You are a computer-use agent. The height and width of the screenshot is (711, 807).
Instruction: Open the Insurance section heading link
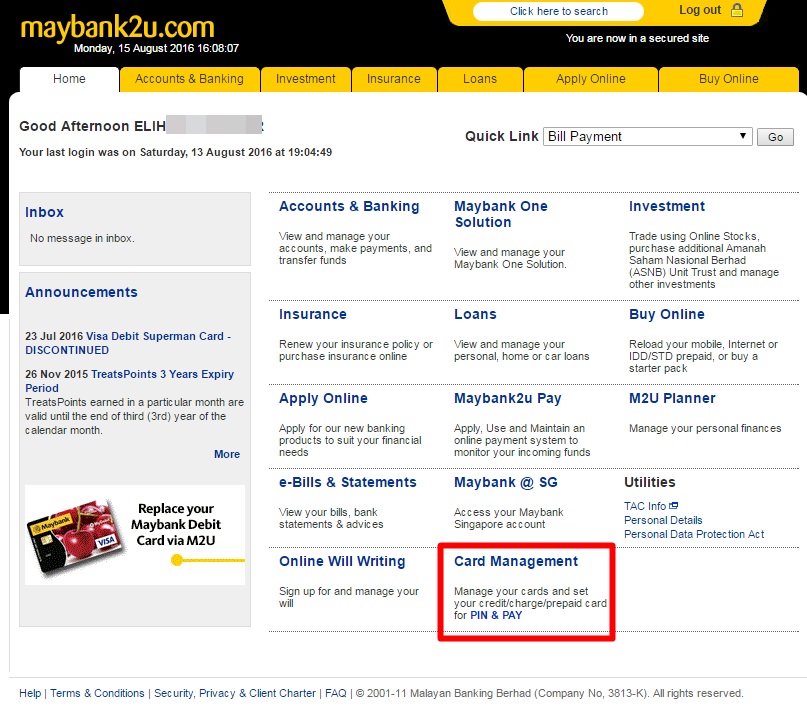pyautogui.click(x=312, y=315)
